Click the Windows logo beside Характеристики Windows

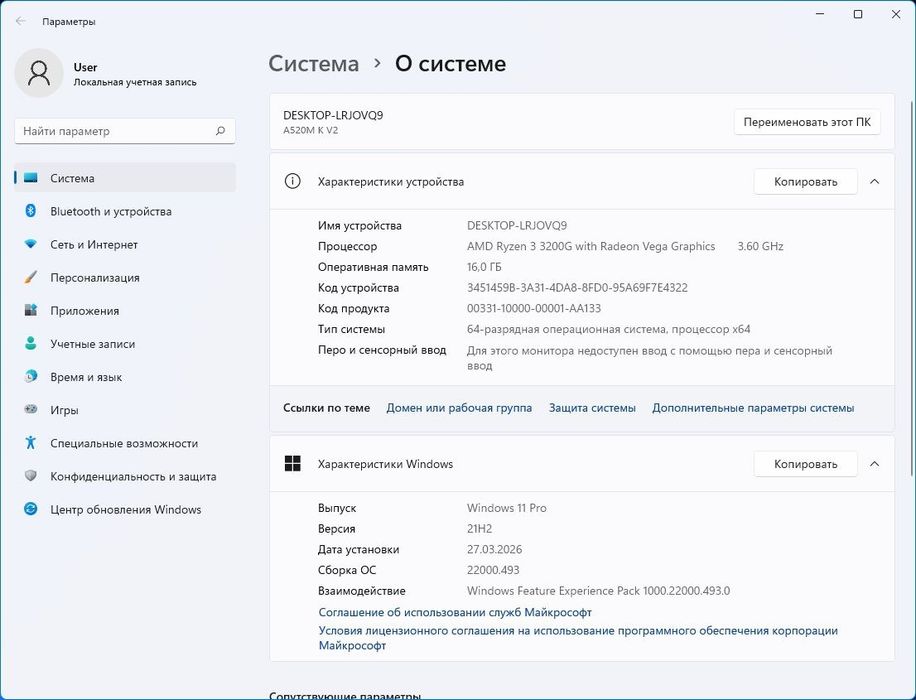pyautogui.click(x=293, y=464)
